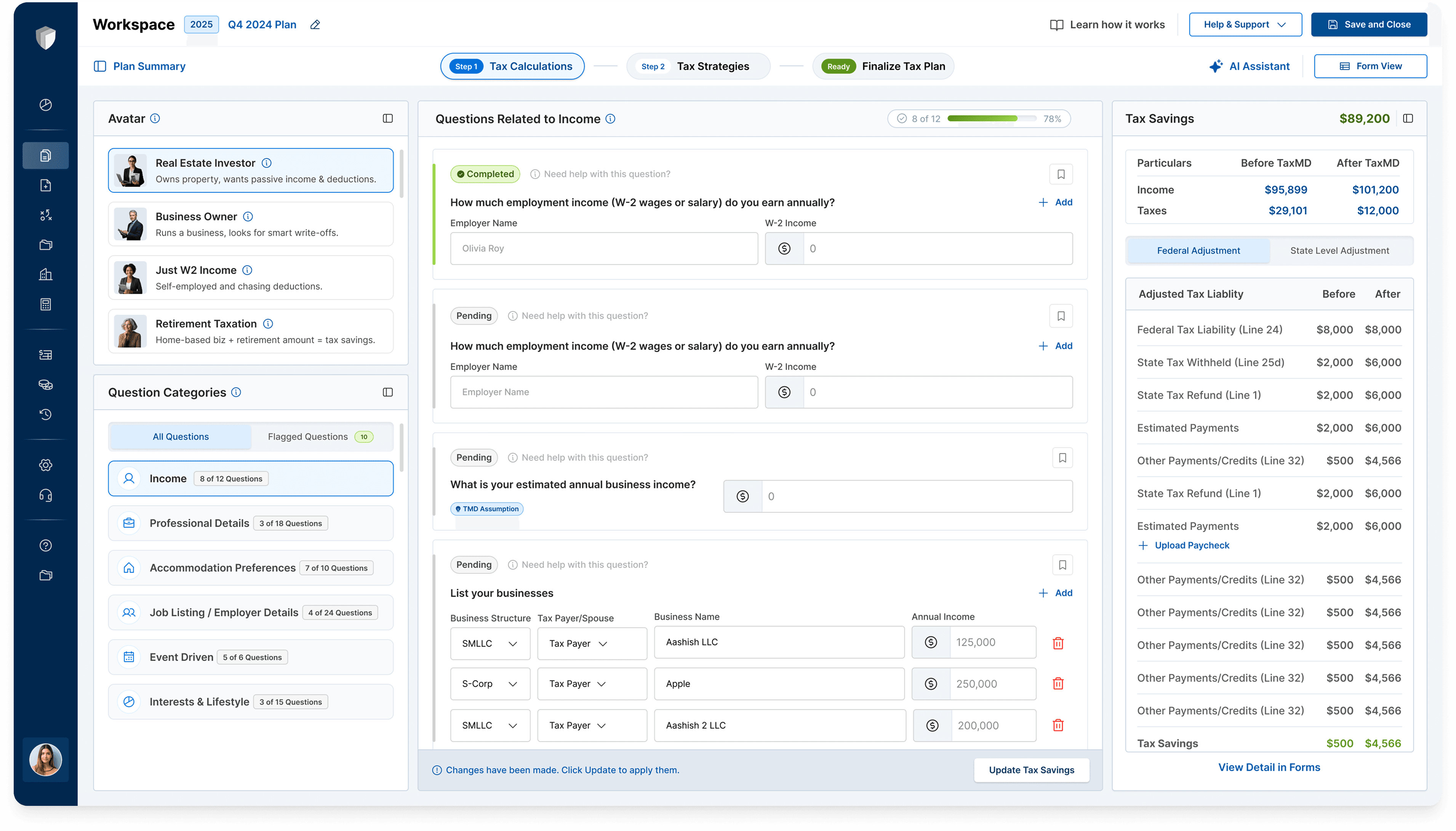The width and height of the screenshot is (1456, 831).
Task: Open the history icon in left sidebar
Action: [46, 415]
